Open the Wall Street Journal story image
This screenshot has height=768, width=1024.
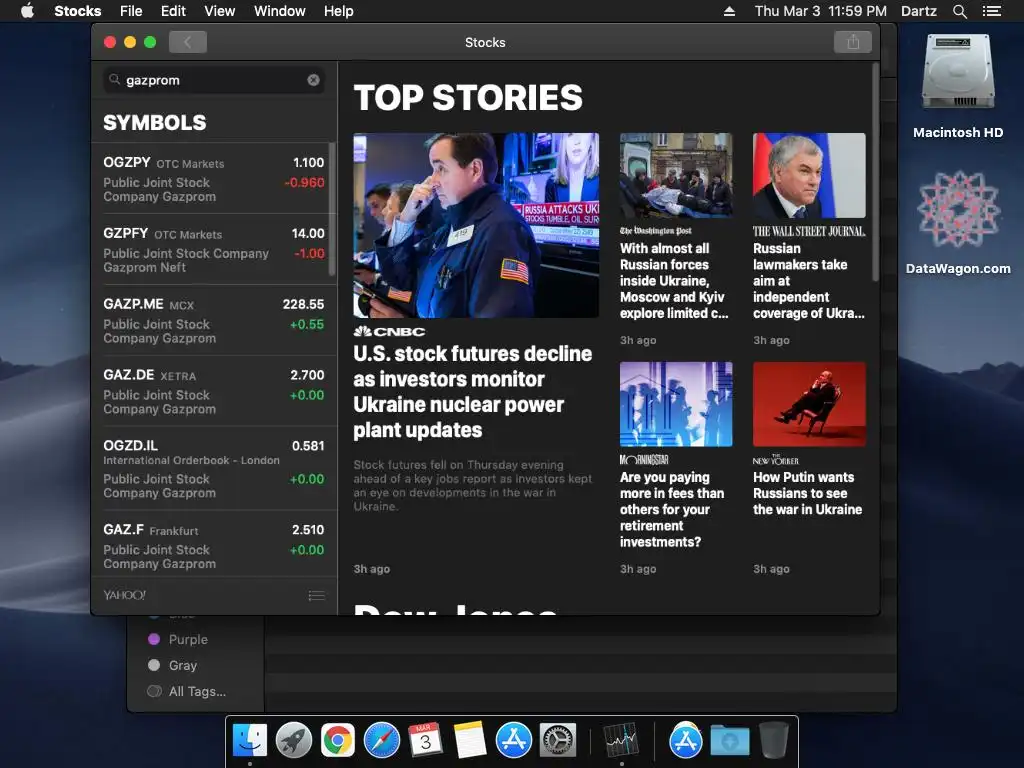(x=809, y=176)
